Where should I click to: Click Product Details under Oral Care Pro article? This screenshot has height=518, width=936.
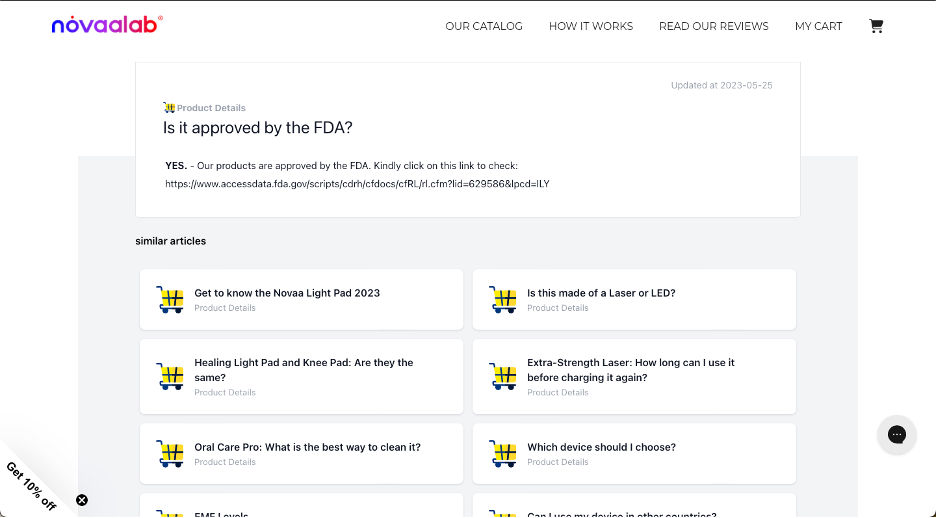pyautogui.click(x=225, y=462)
